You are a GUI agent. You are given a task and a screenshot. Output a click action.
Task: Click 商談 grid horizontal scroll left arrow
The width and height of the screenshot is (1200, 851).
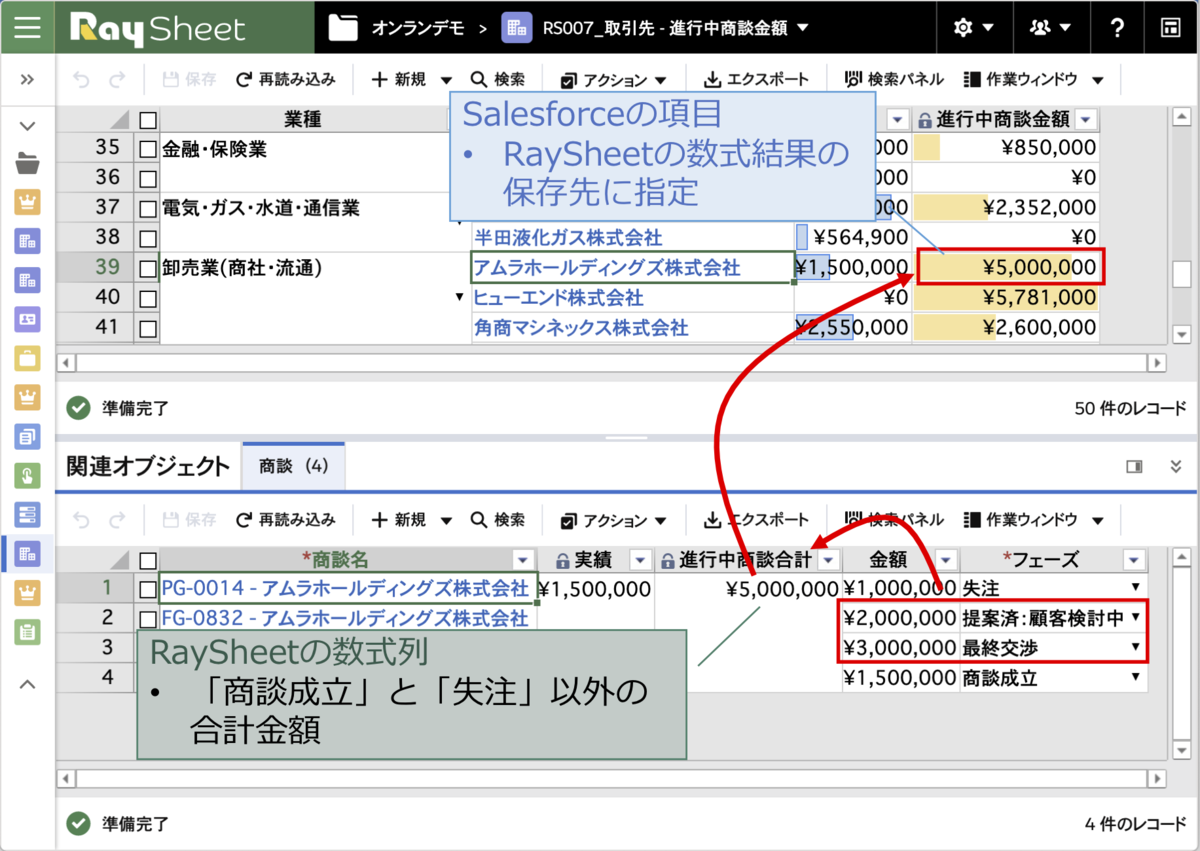(66, 777)
